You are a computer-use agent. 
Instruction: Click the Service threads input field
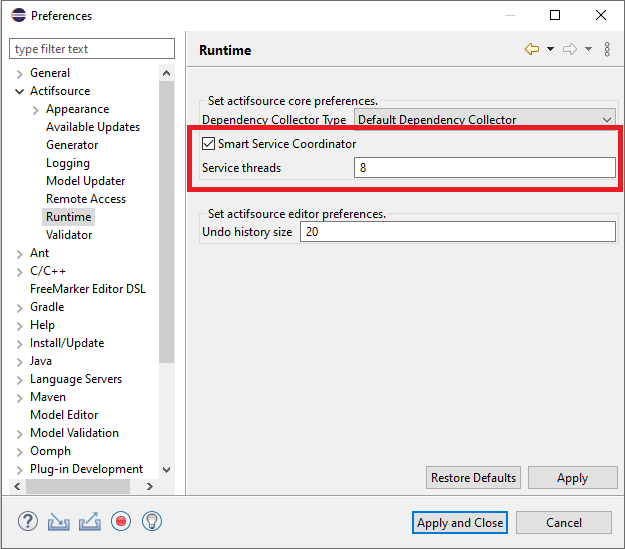(484, 168)
